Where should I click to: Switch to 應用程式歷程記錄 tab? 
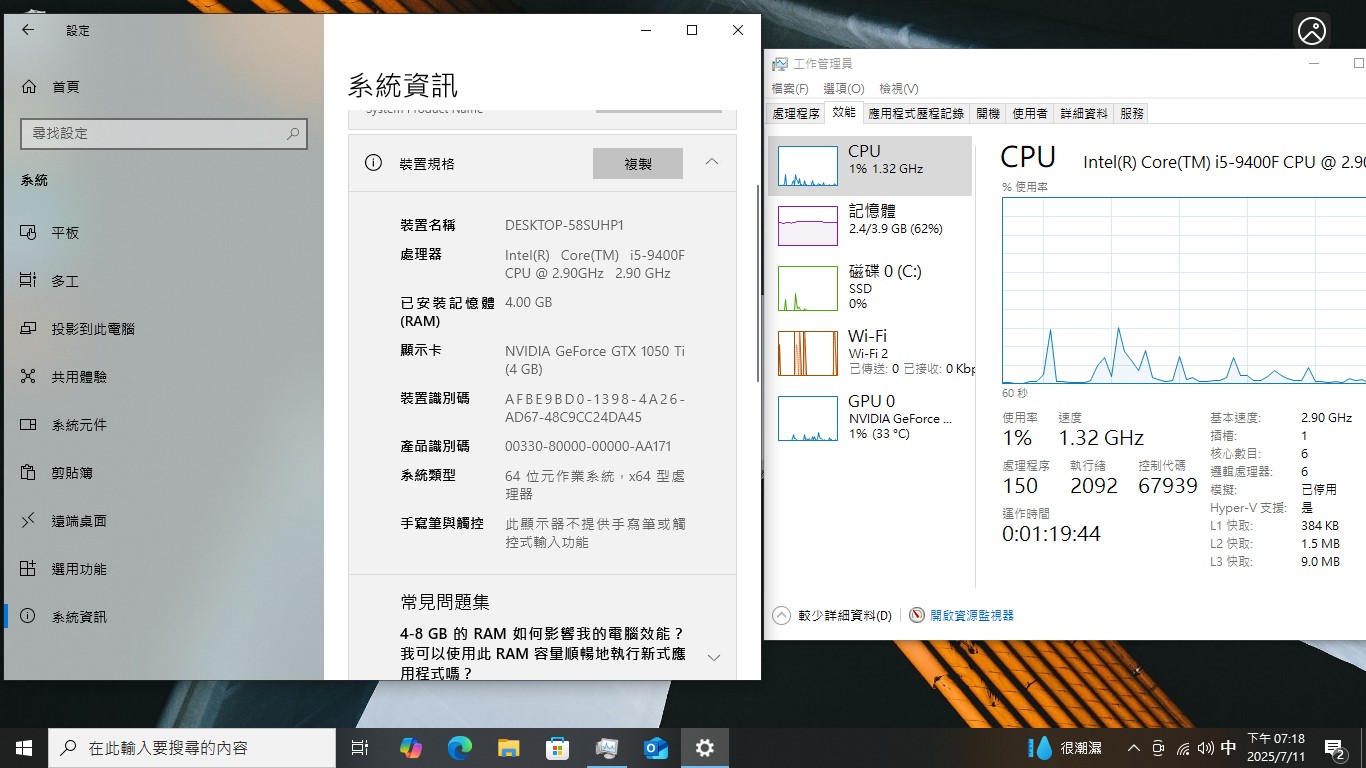coord(916,114)
